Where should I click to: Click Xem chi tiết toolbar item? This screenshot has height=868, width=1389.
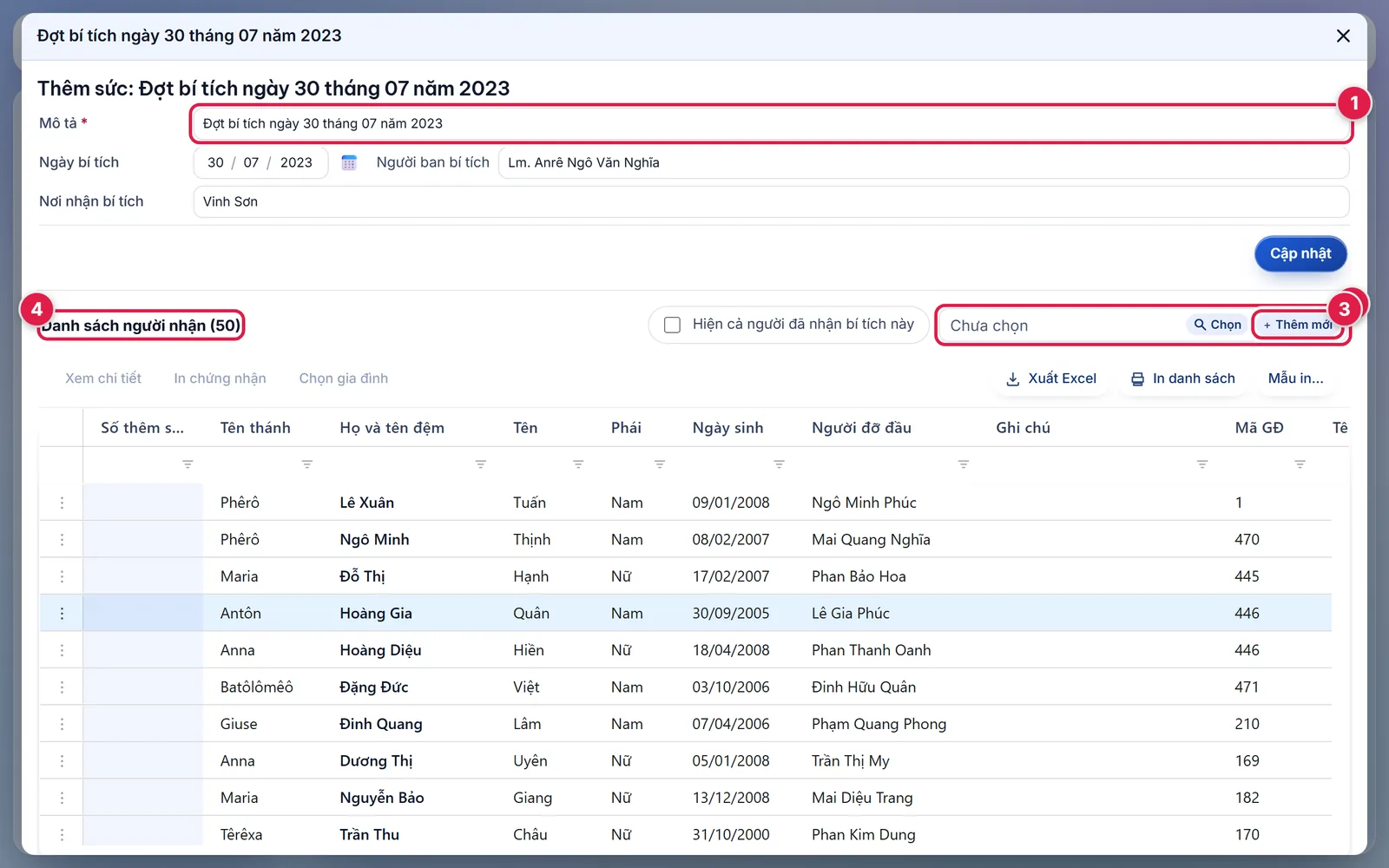click(x=103, y=378)
